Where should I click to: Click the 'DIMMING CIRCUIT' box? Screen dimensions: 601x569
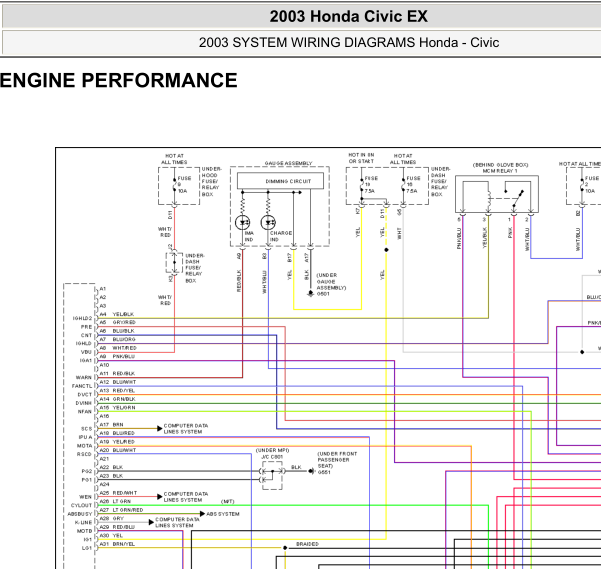click(281, 181)
